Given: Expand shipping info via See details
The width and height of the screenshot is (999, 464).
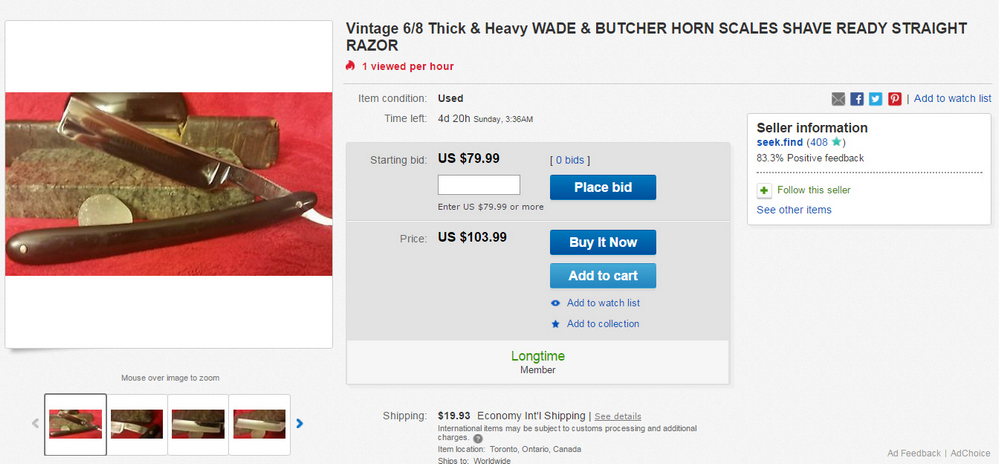Looking at the screenshot, I should click(x=618, y=416).
